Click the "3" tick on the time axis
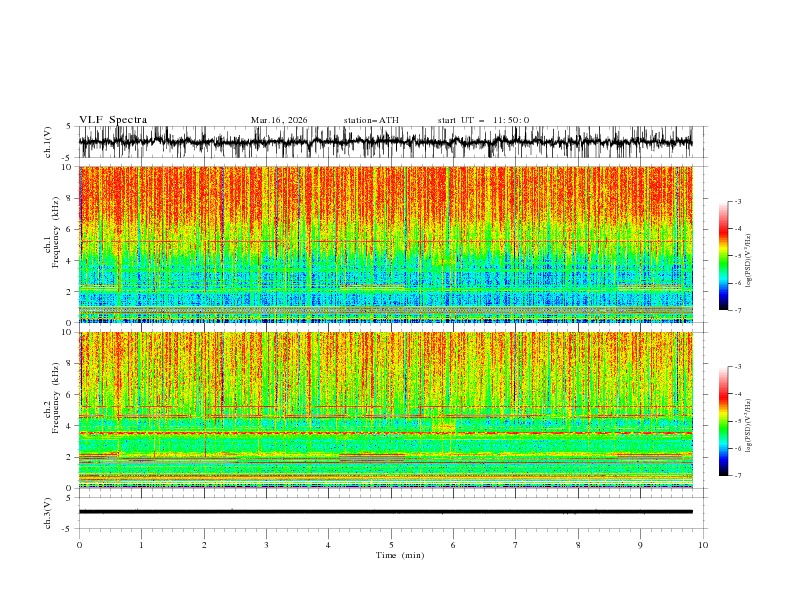 [x=266, y=545]
